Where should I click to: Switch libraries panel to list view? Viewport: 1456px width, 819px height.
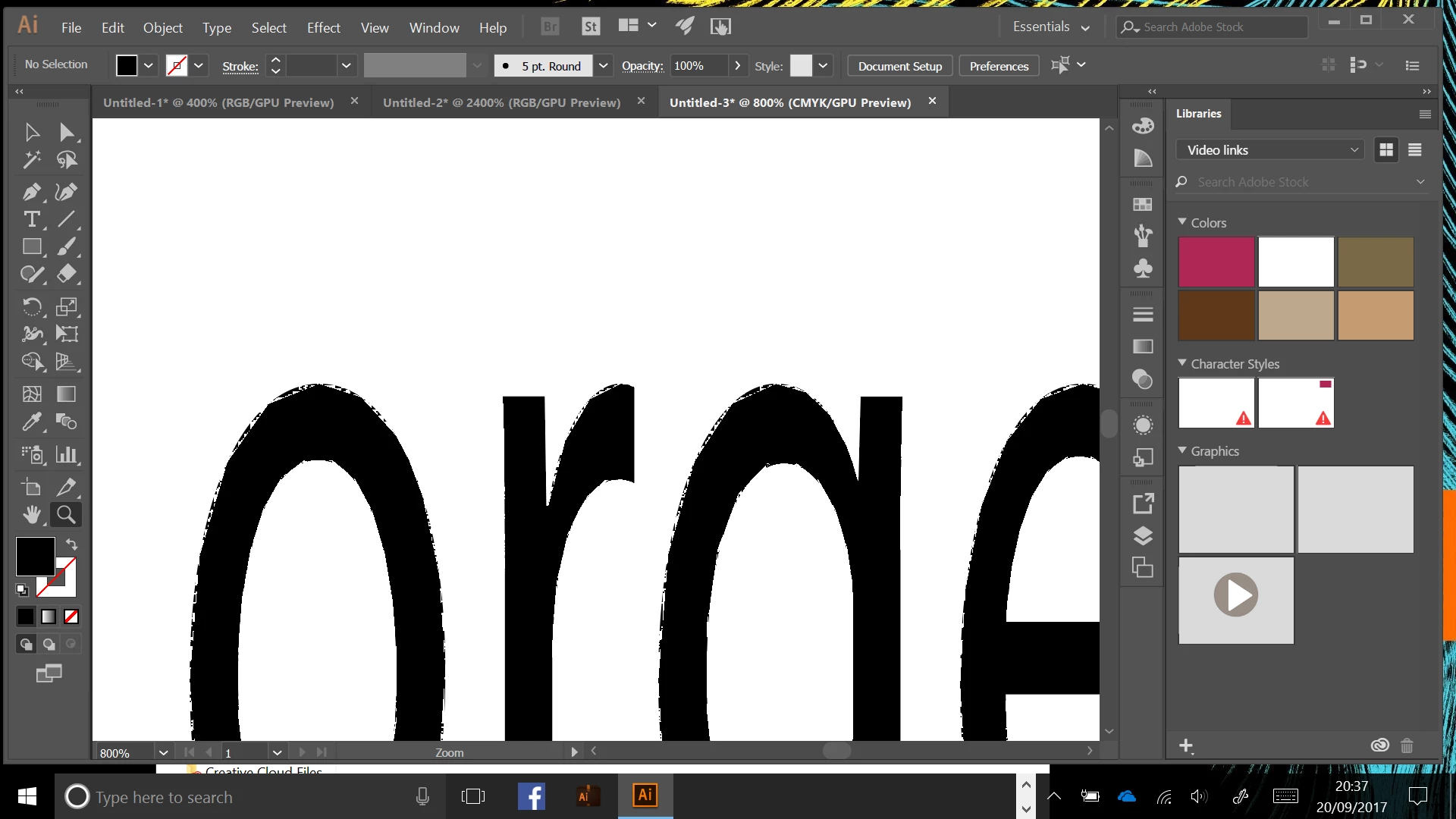pyautogui.click(x=1414, y=150)
